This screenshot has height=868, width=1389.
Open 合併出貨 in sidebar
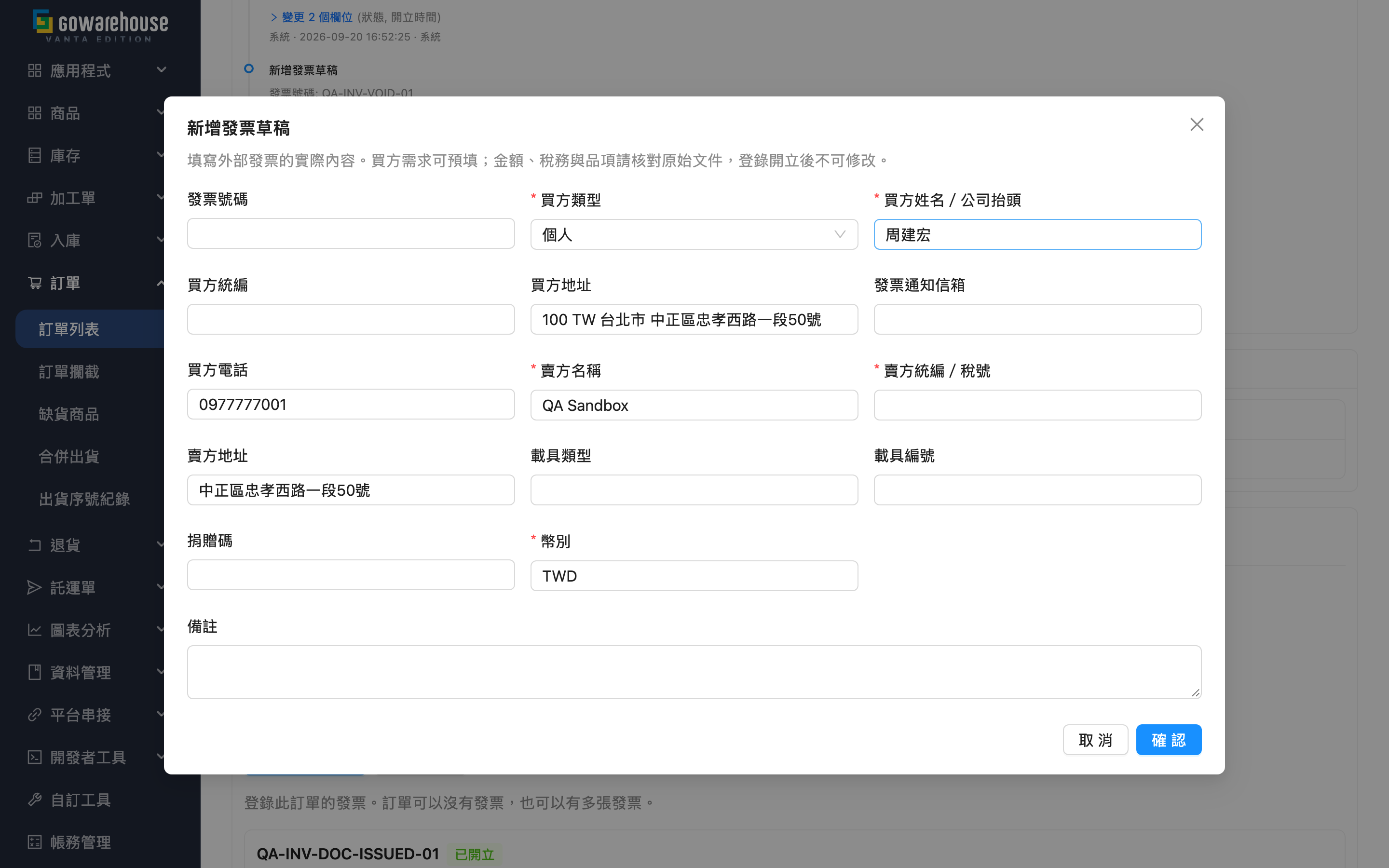[x=69, y=456]
